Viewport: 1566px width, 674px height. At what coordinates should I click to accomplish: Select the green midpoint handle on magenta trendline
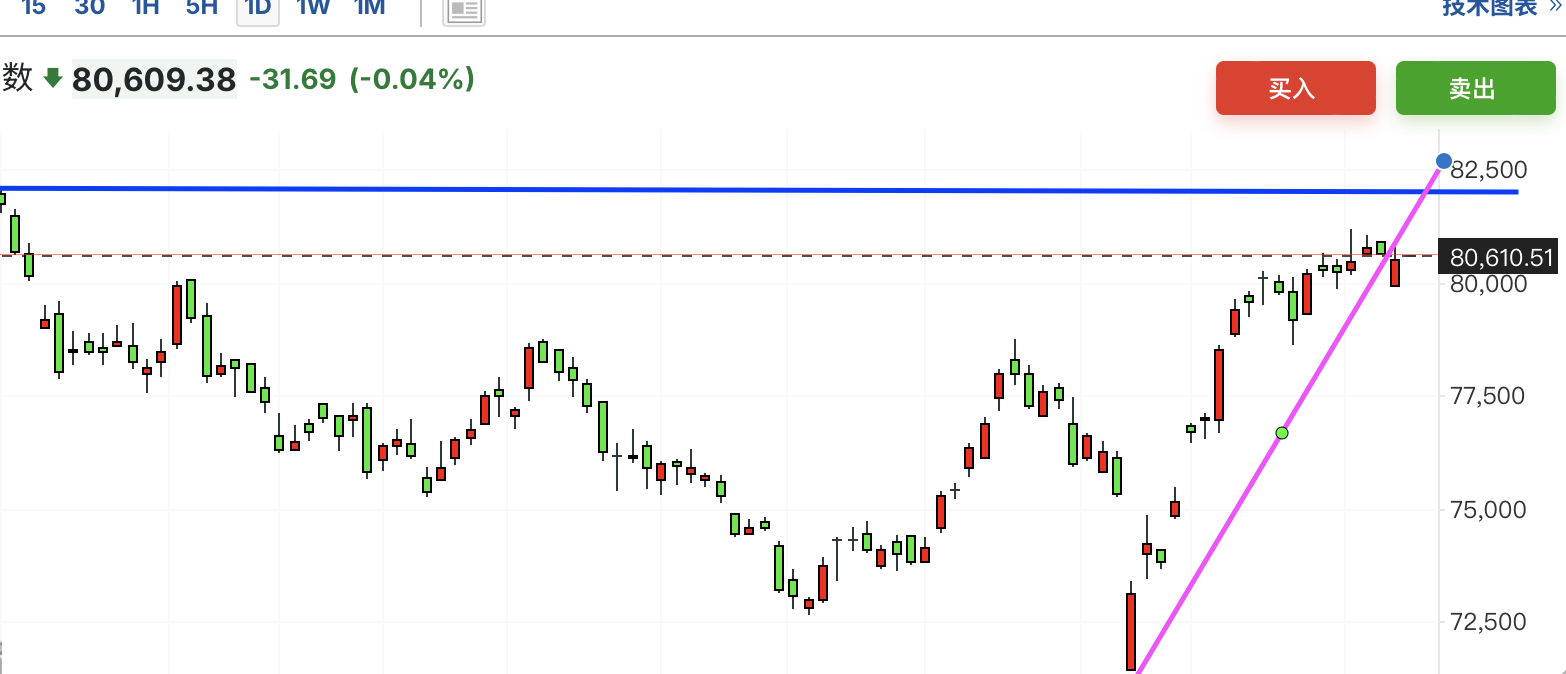(x=1282, y=433)
